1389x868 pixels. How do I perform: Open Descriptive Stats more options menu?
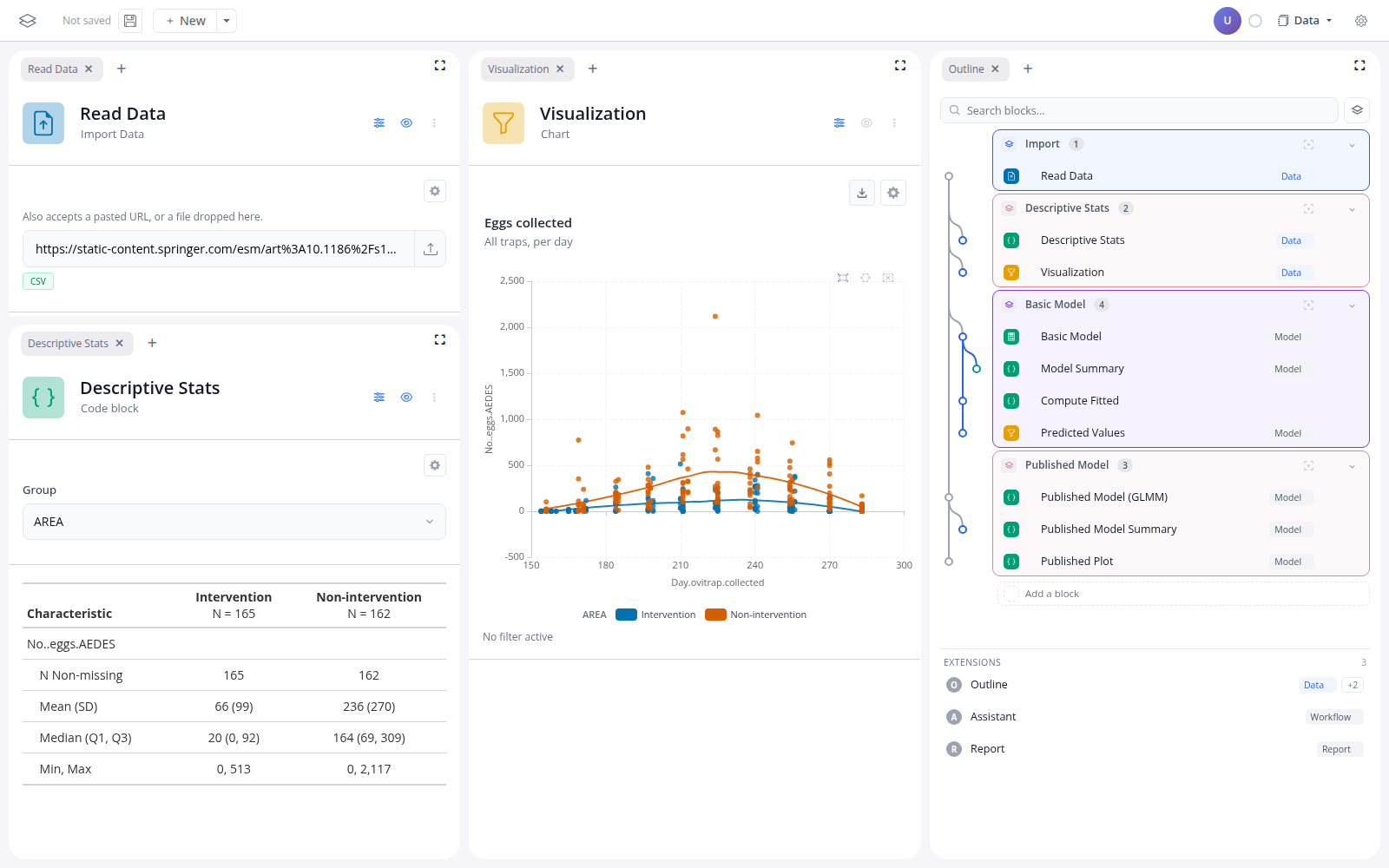(x=434, y=398)
